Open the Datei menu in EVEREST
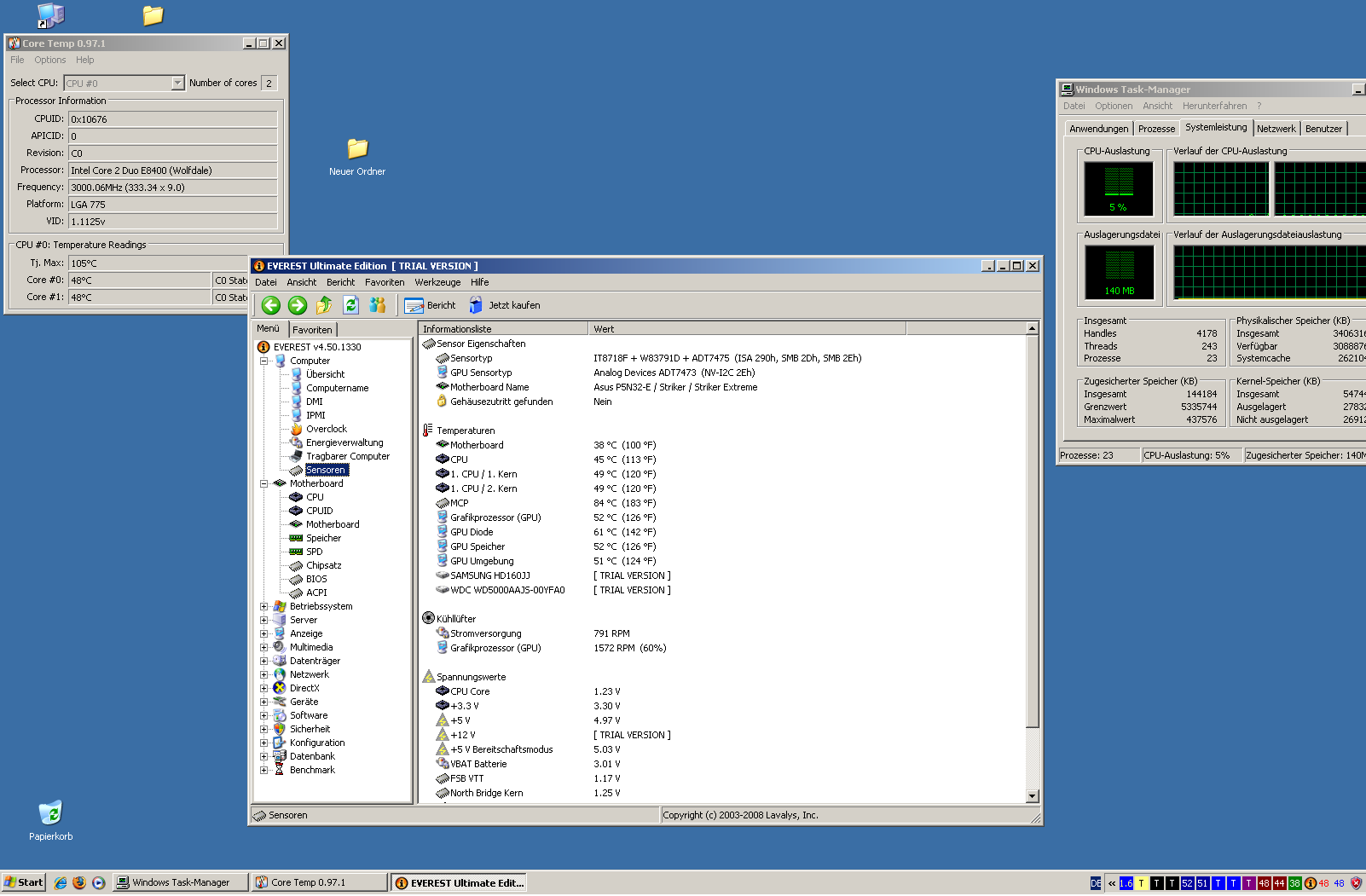The height and width of the screenshot is (896, 1366). click(x=266, y=282)
